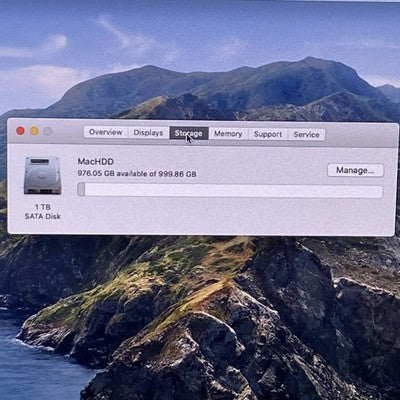Click the hard disk drive icon
400x400 pixels.
click(x=43, y=175)
